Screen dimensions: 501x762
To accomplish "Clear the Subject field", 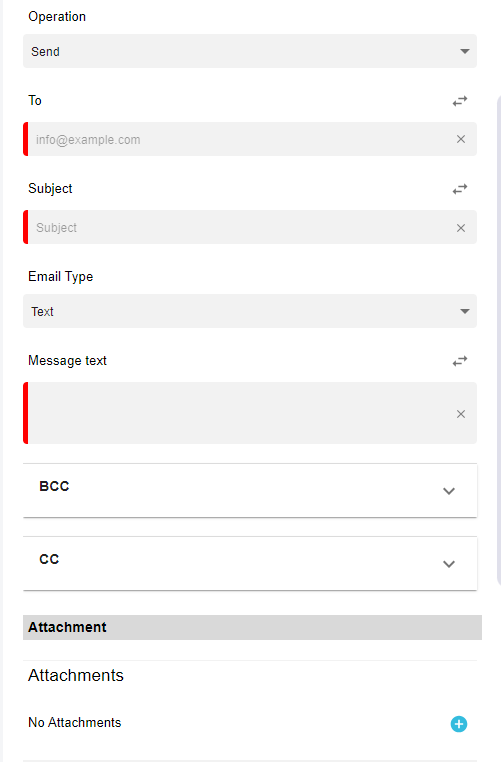I will click(461, 228).
